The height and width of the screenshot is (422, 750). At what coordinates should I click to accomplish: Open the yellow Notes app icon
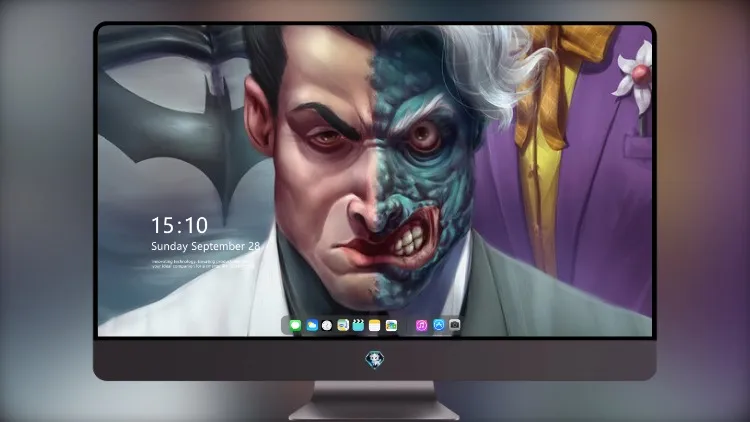(x=375, y=325)
